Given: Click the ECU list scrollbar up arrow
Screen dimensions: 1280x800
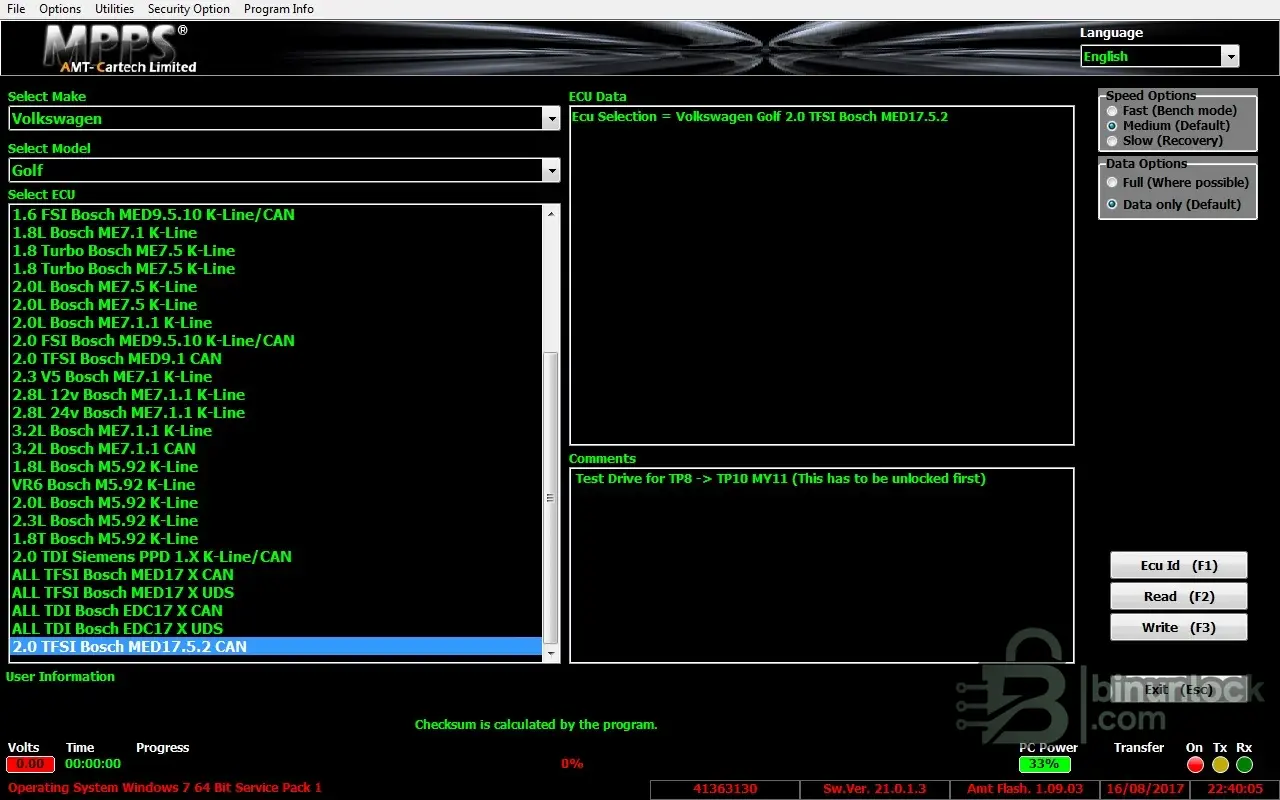Looking at the screenshot, I should tap(551, 213).
